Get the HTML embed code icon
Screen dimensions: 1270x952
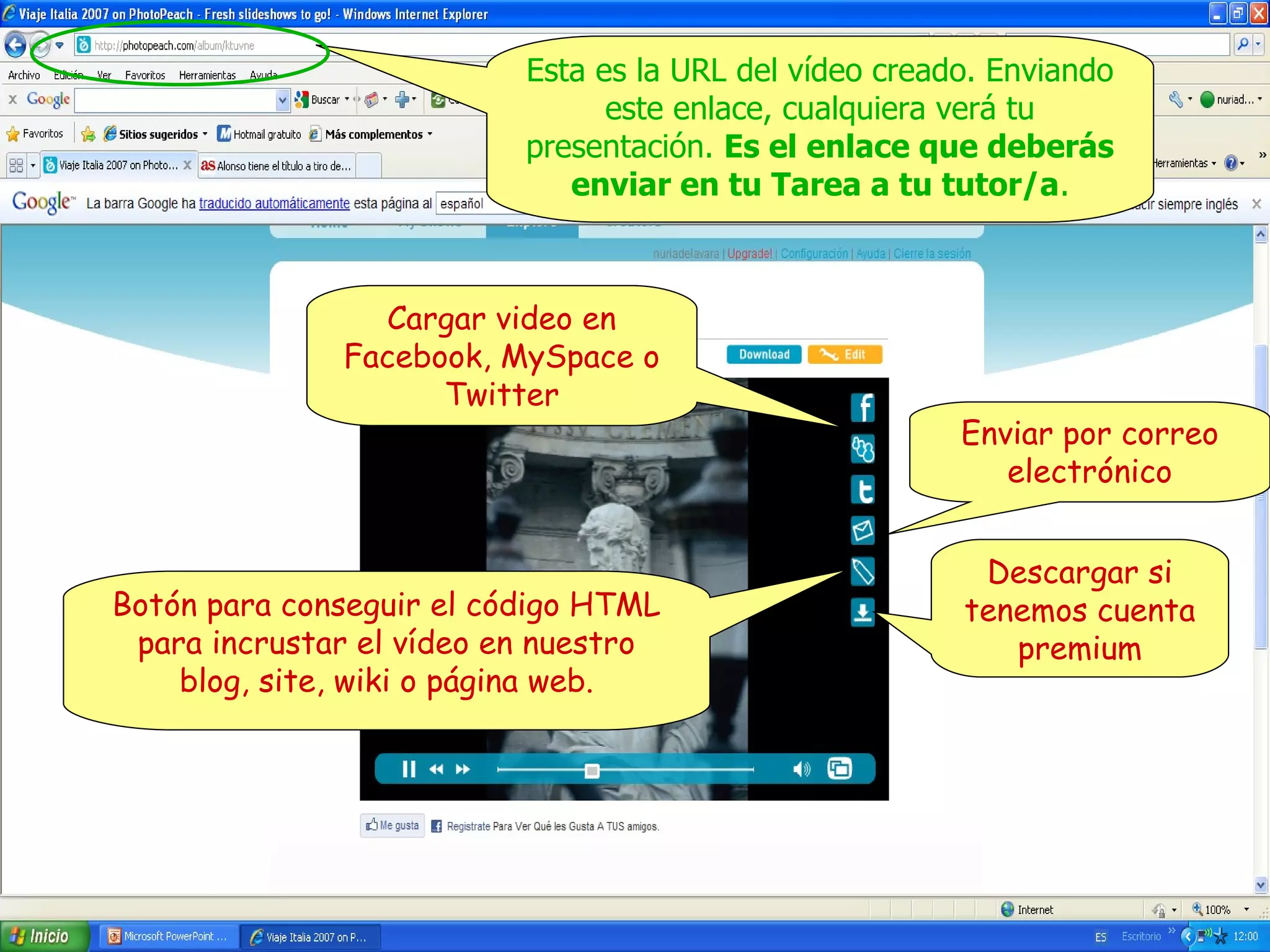pyautogui.click(x=863, y=571)
